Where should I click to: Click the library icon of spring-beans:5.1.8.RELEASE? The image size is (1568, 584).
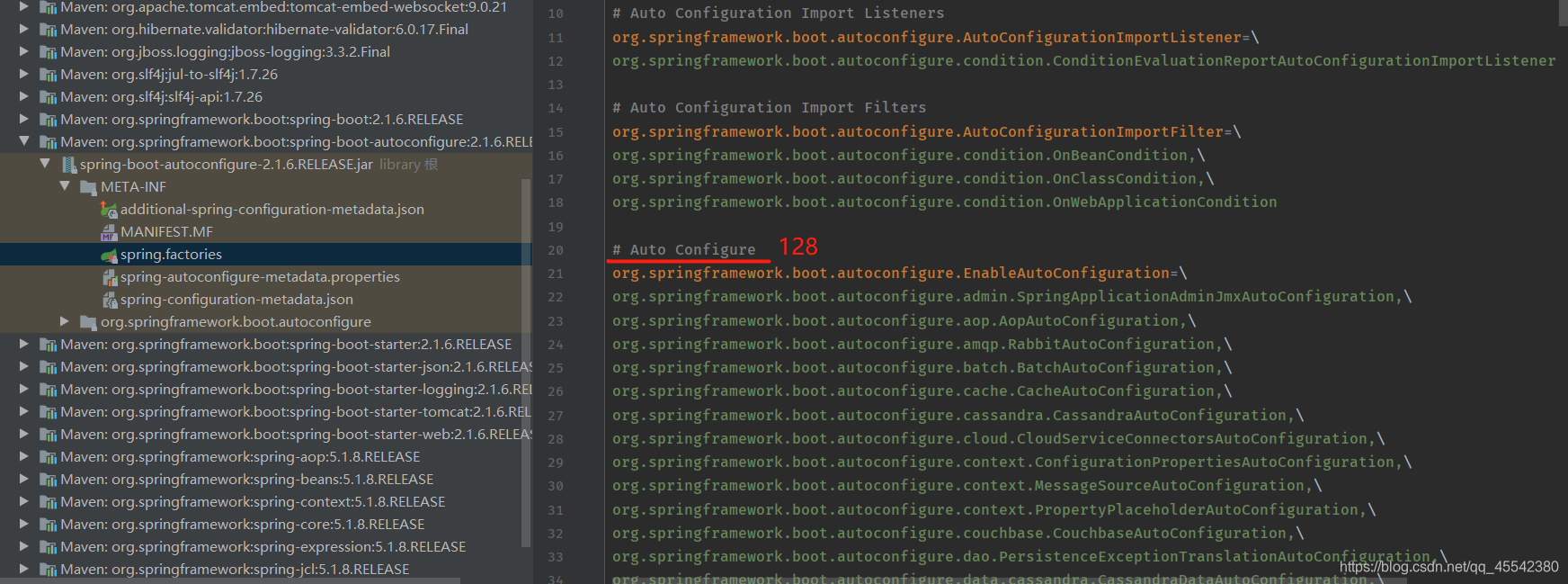(x=49, y=480)
